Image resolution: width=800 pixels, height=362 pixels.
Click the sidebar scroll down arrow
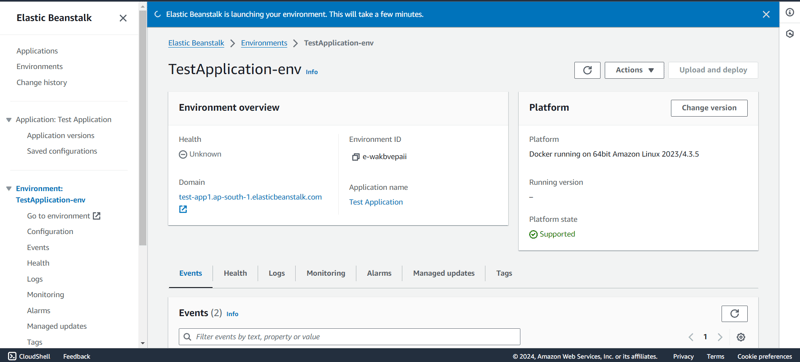click(x=142, y=344)
